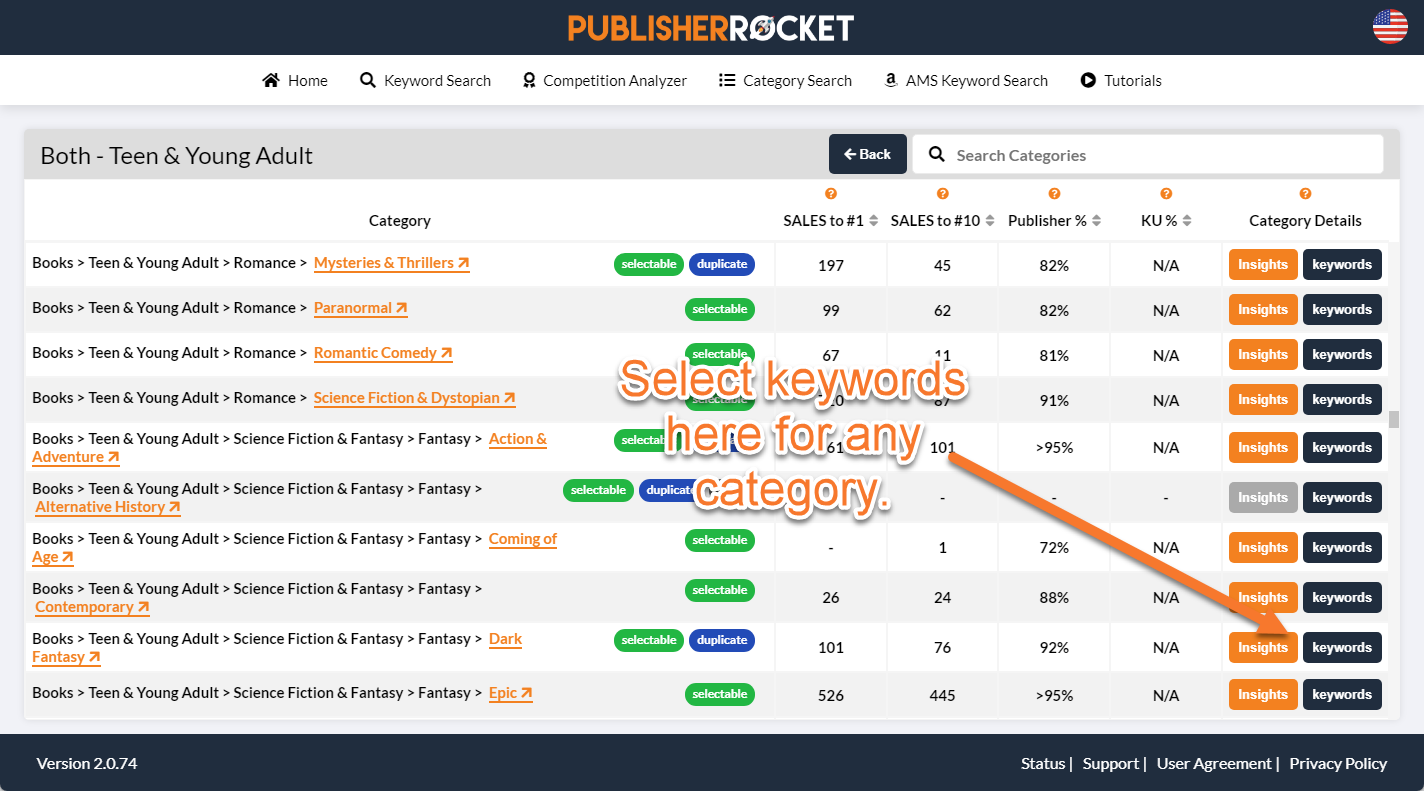The width and height of the screenshot is (1424, 791).
Task: Open the Tutorials menu item
Action: coord(1133,80)
